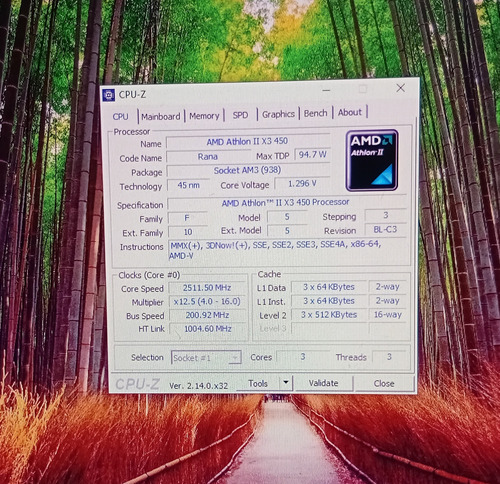Click the Core Speed value '2511.50 MHz'

(x=207, y=288)
